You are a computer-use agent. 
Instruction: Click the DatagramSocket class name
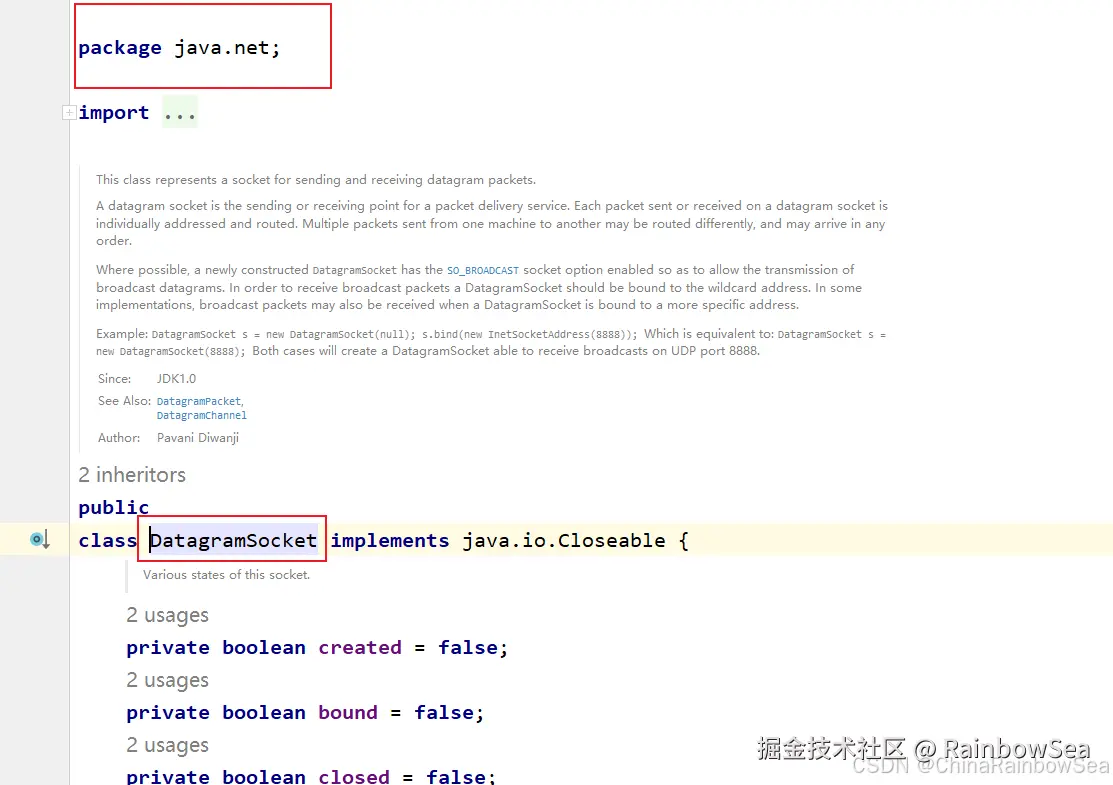234,540
